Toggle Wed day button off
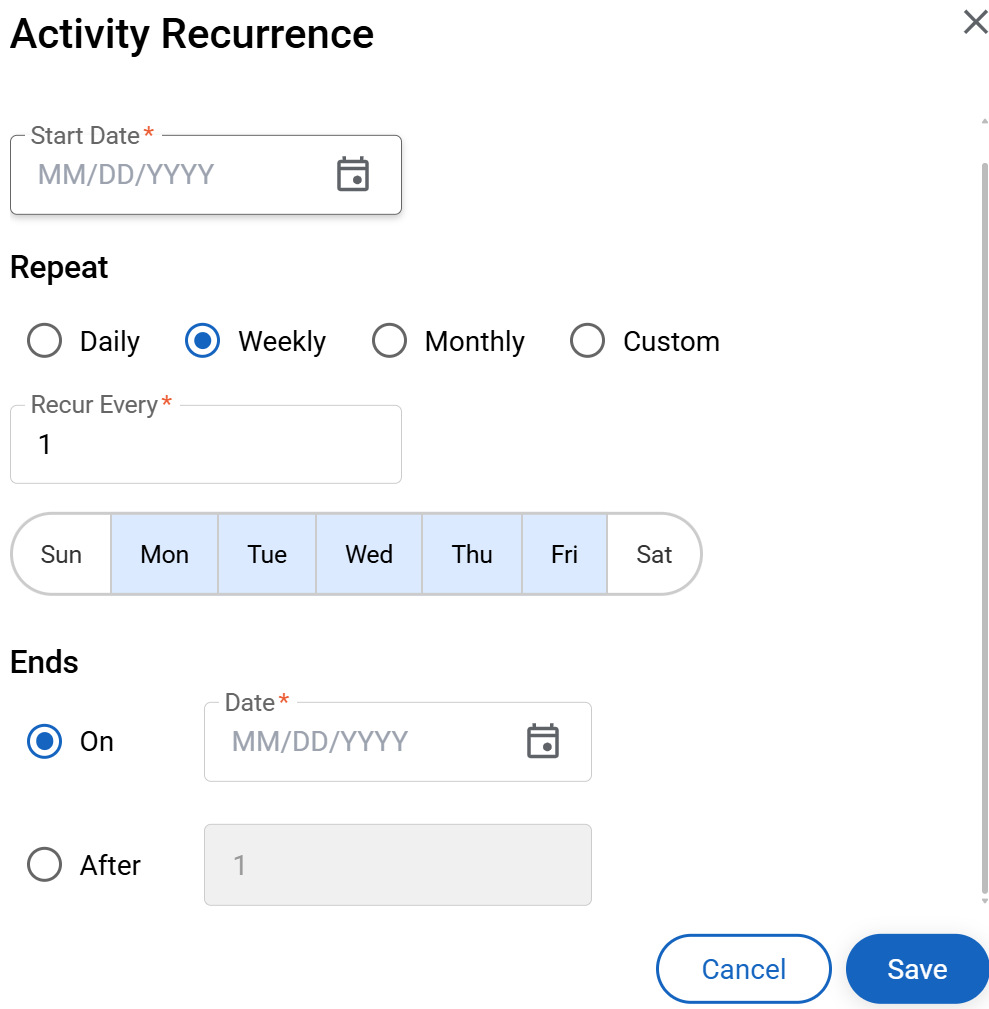This screenshot has height=1009, width=989. (369, 554)
